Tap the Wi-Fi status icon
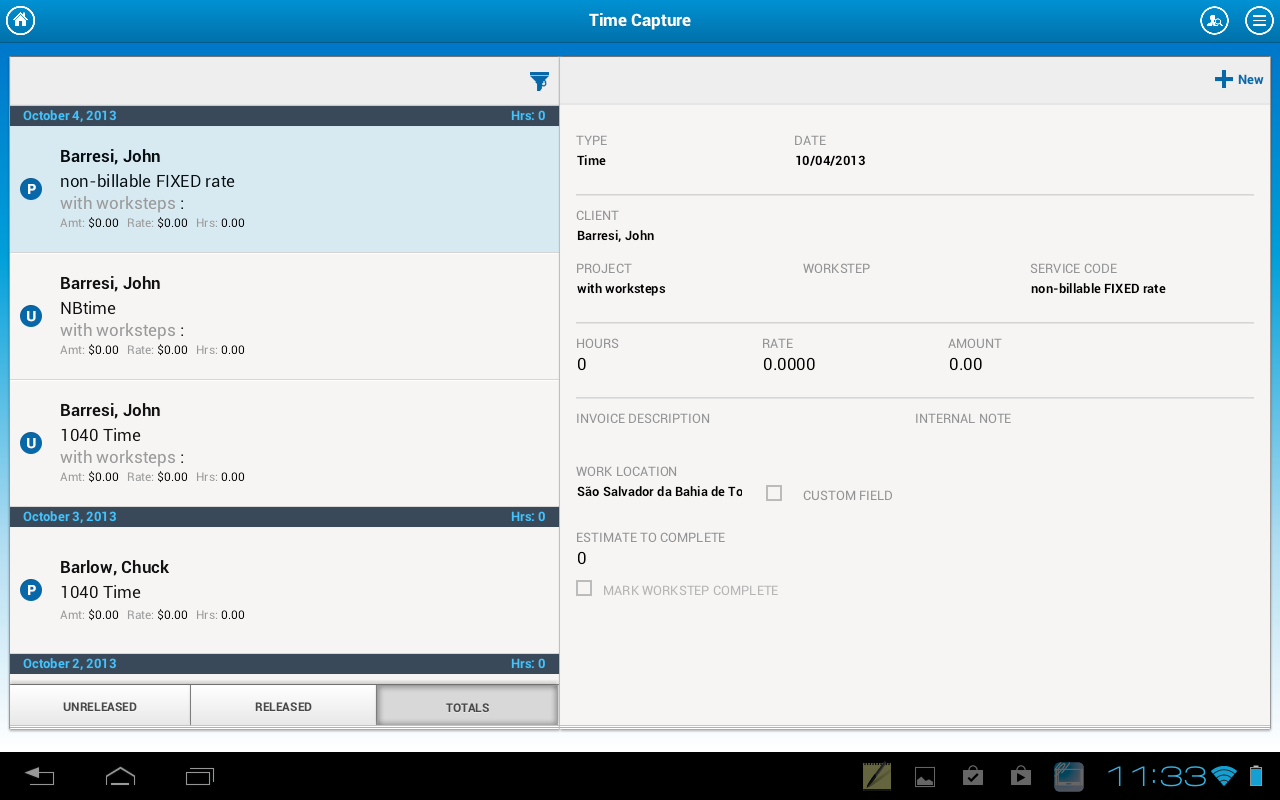This screenshot has height=800, width=1280. point(1224,776)
